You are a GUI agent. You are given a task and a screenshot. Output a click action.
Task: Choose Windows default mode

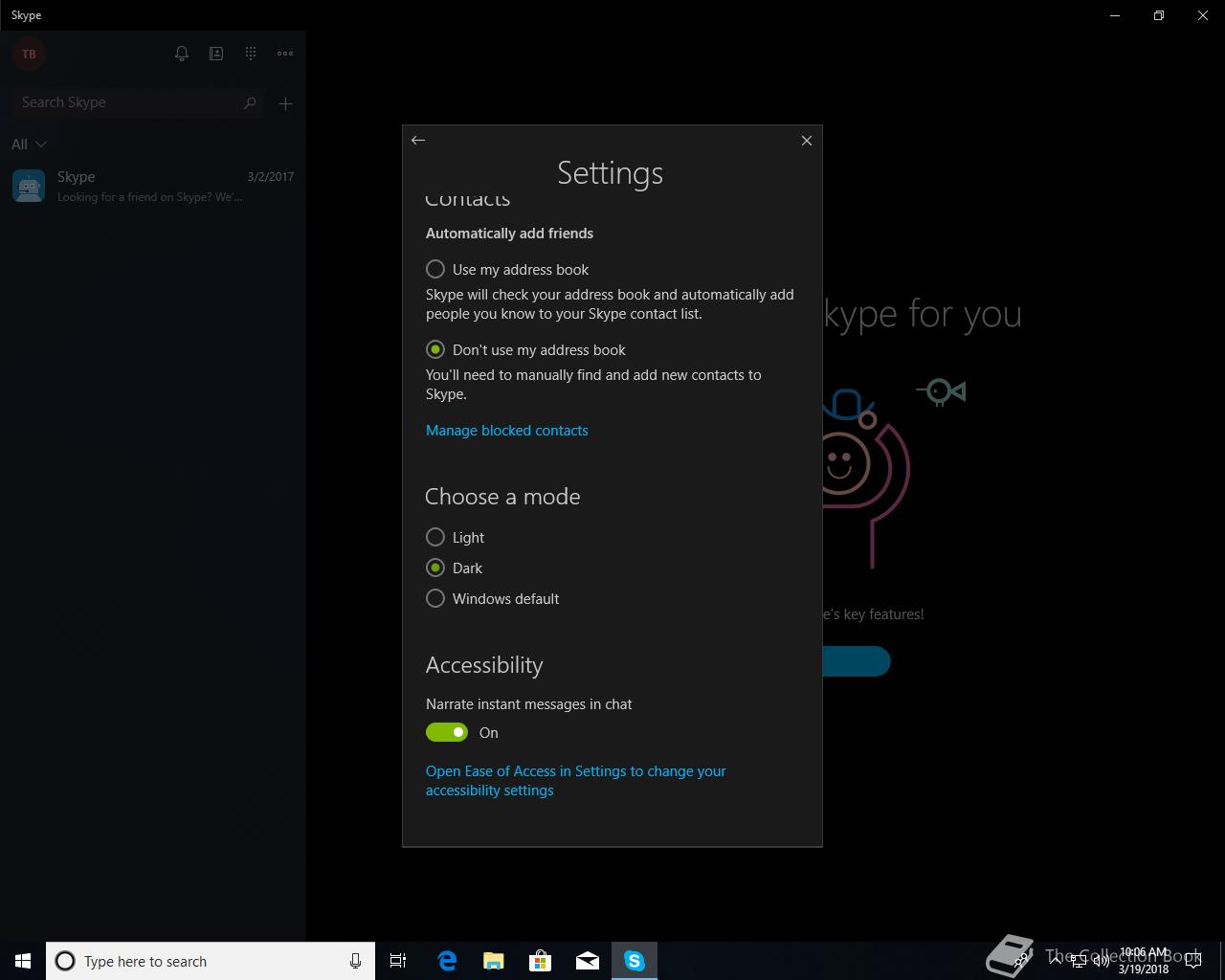493,598
